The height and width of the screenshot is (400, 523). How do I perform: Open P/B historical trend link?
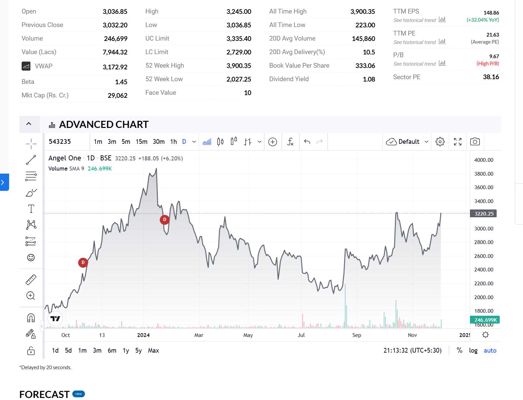(419, 64)
